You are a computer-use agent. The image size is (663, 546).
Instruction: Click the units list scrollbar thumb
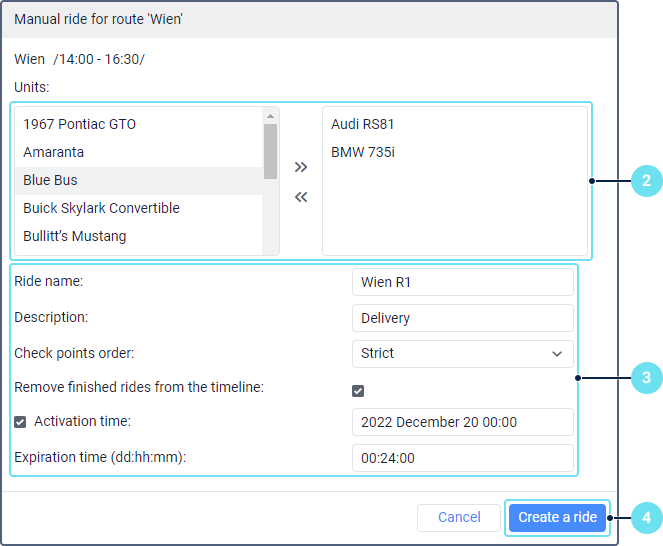click(x=271, y=151)
